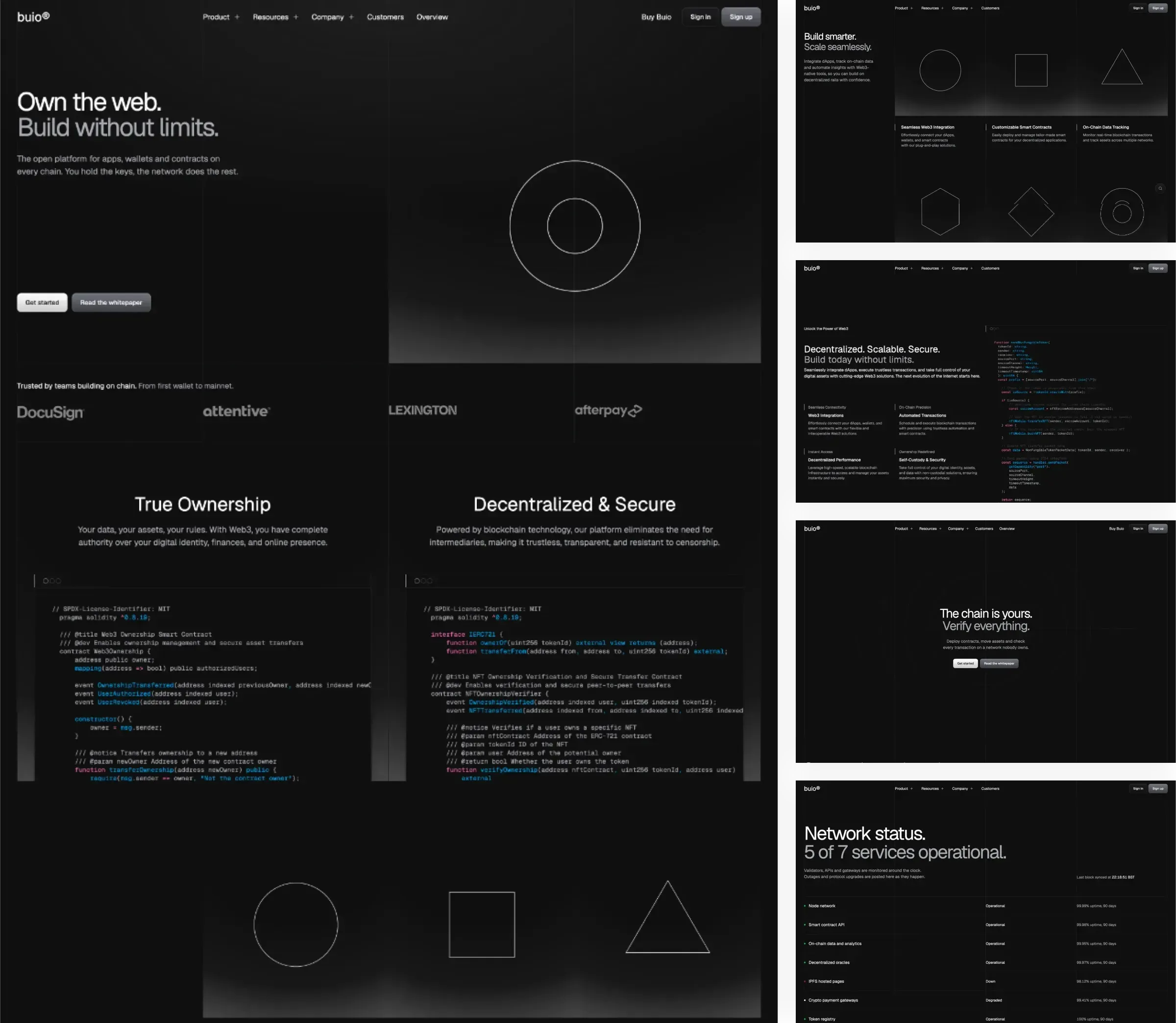The height and width of the screenshot is (1023, 1176).
Task: Select the diamond outline on Build smarter page
Action: tap(1031, 212)
